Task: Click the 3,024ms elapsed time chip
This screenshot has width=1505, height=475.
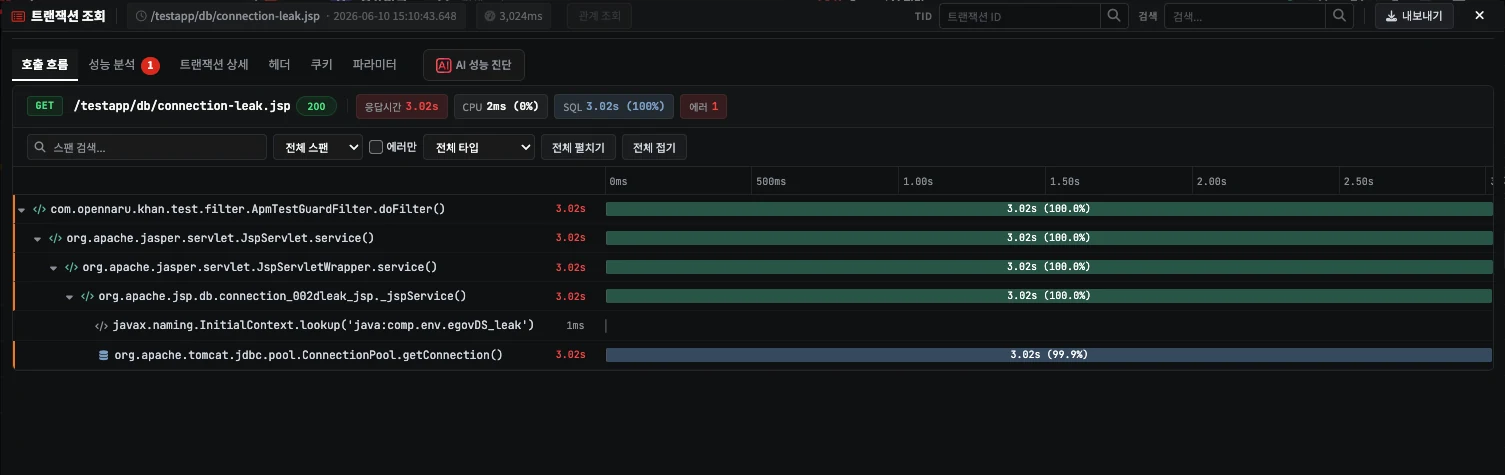Action: [513, 16]
